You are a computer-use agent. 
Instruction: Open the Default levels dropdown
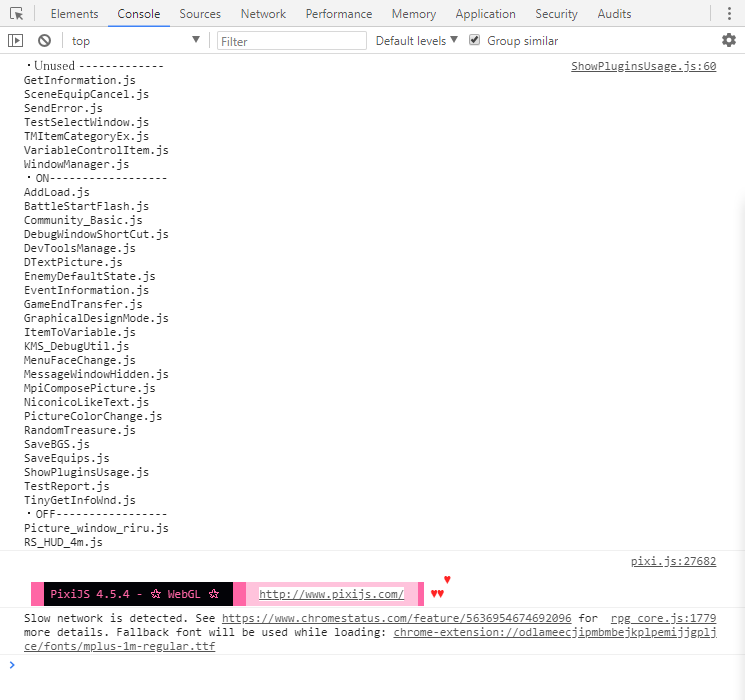click(x=417, y=41)
